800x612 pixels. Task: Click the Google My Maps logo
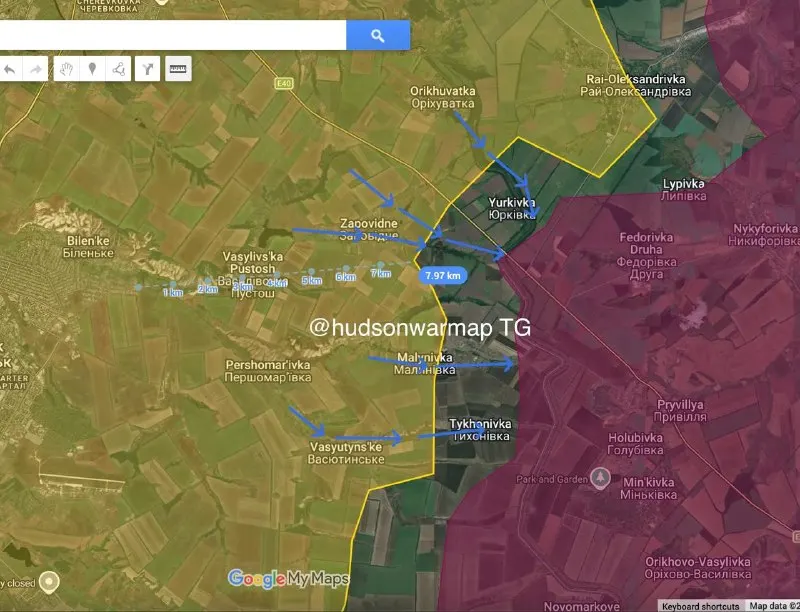click(x=288, y=579)
